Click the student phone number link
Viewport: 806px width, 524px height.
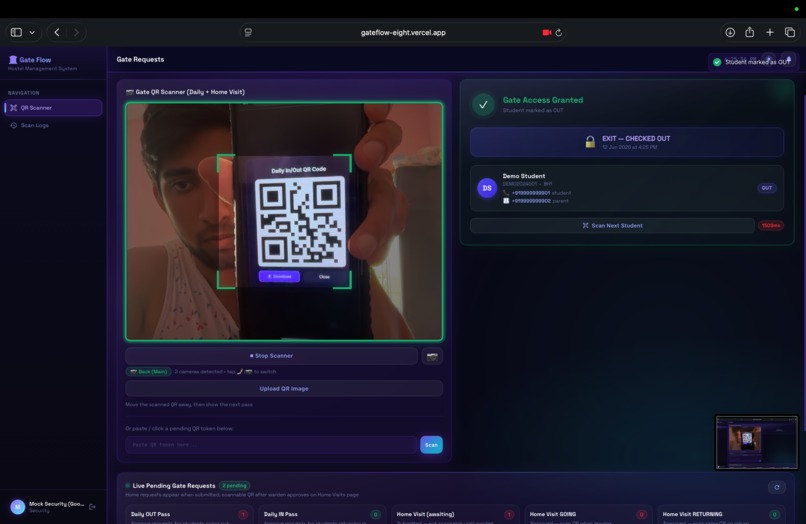point(531,193)
